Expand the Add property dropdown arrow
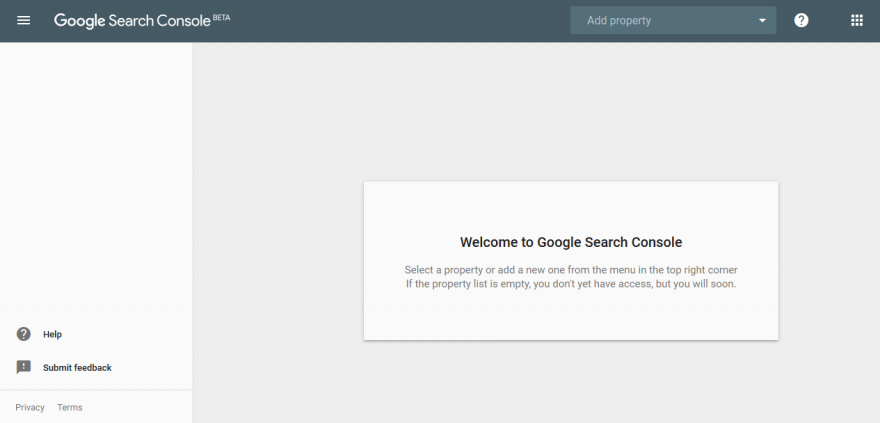Image resolution: width=880 pixels, height=423 pixels. (762, 21)
